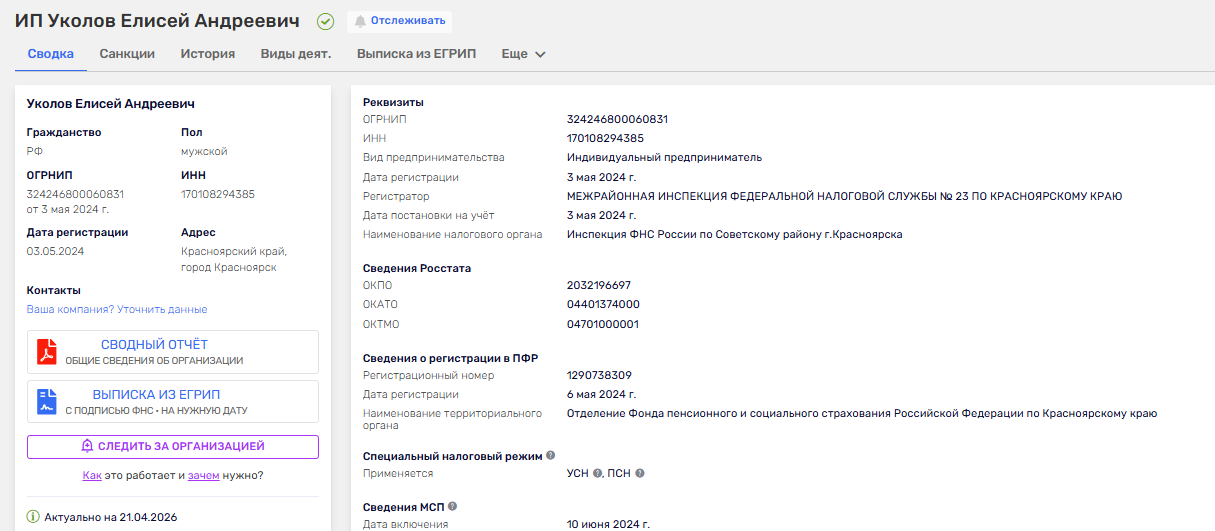The width and height of the screenshot is (1215, 531).
Task: Click sidebar registration date 03.05.2024
Action: coord(55,252)
